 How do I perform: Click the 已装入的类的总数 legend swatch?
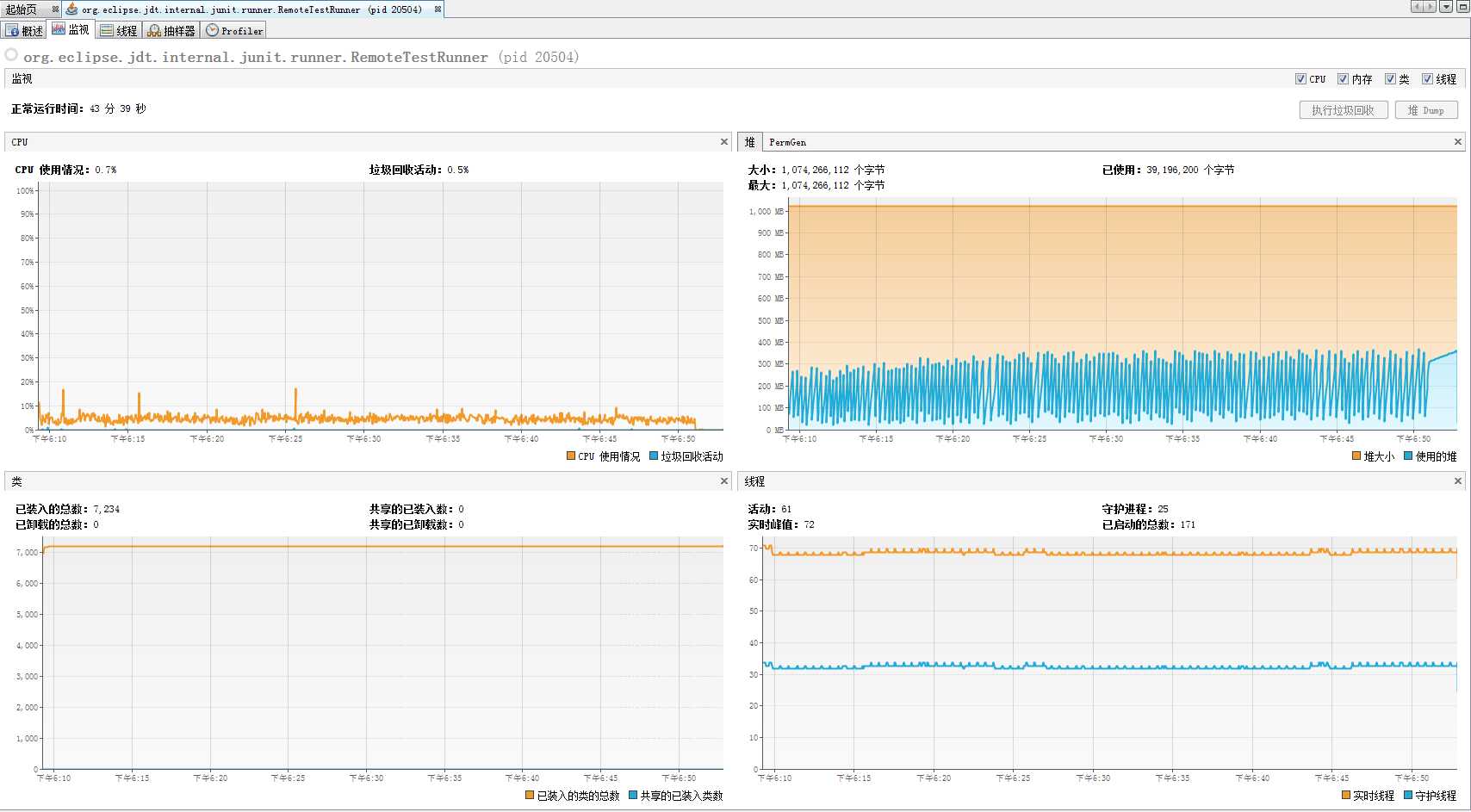[530, 795]
